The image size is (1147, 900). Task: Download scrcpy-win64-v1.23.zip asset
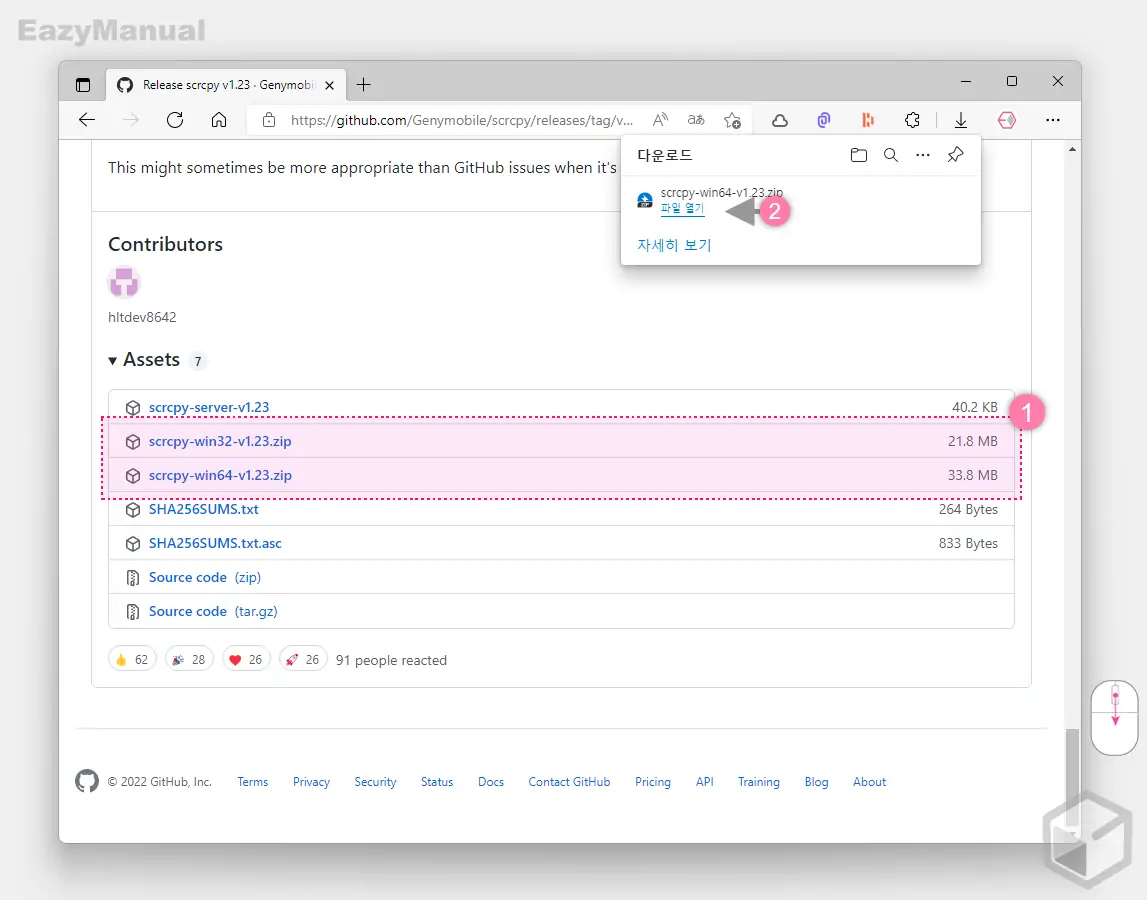(220, 476)
